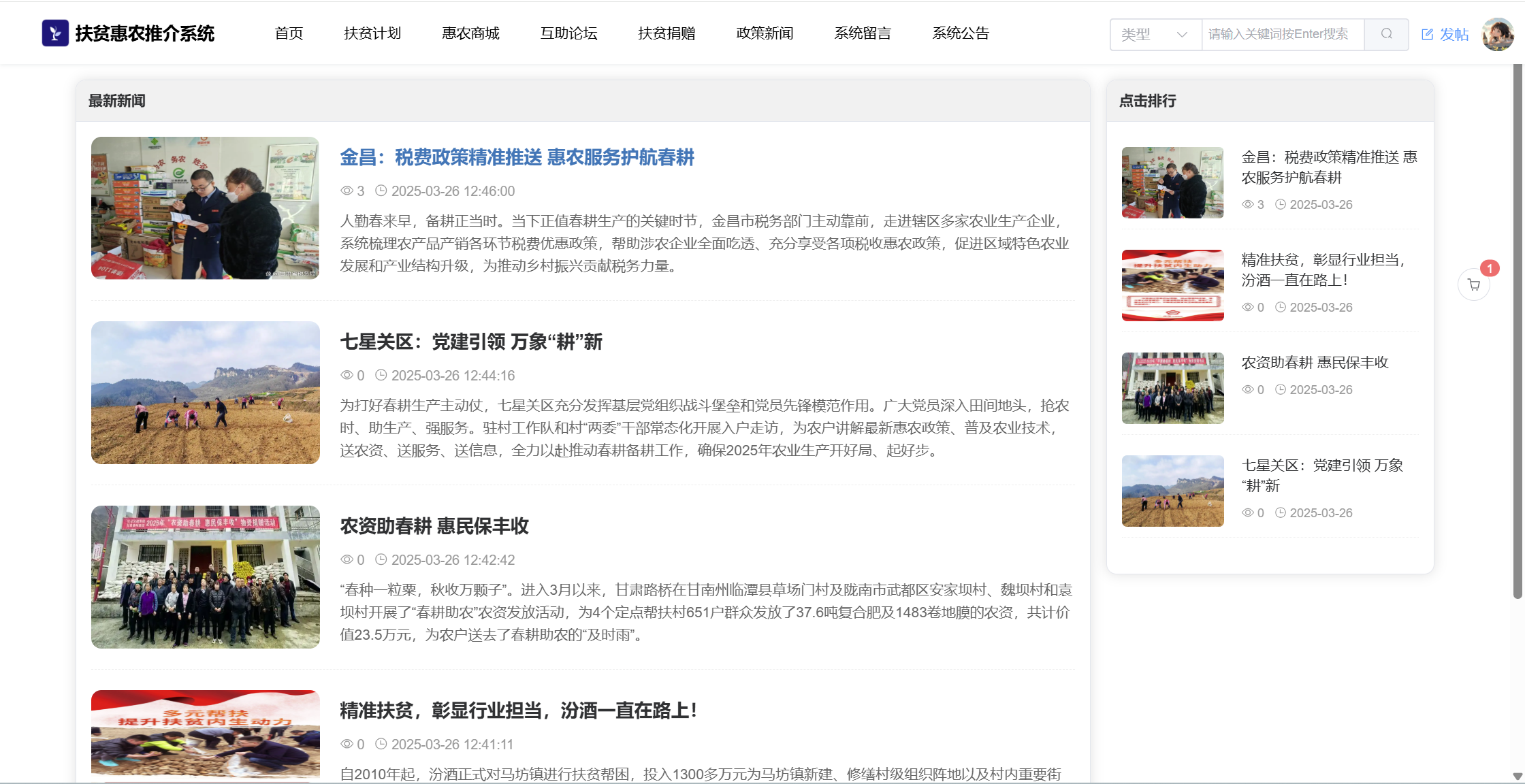Expand the 类型 dropdown chevron arrow

[1182, 35]
